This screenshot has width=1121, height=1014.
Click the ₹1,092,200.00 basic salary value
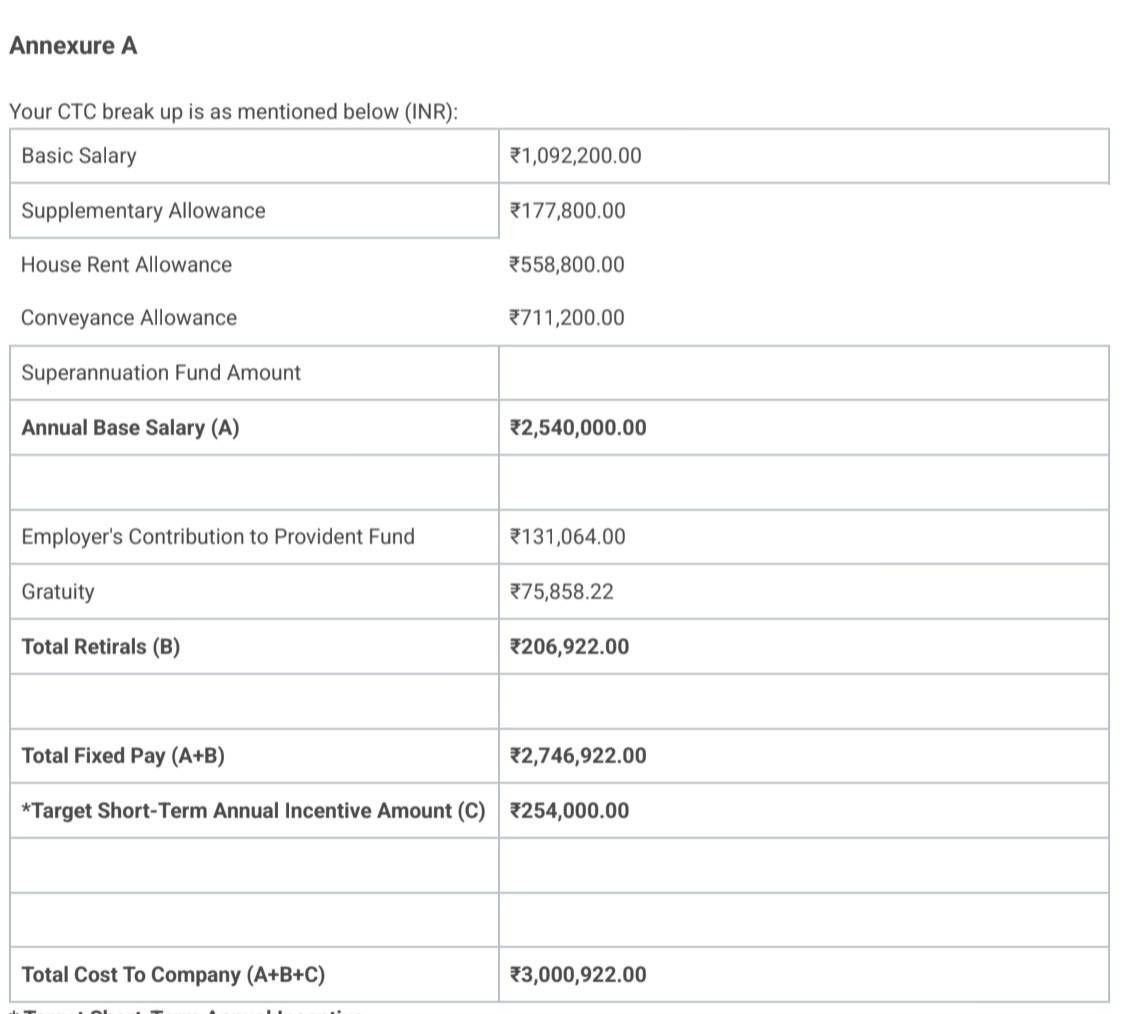click(x=576, y=156)
